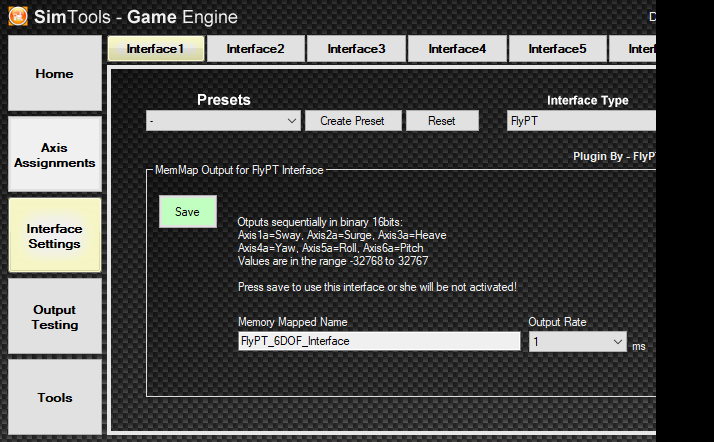Open Output Testing page
Viewport: 714px width, 442px height.
[x=55, y=317]
